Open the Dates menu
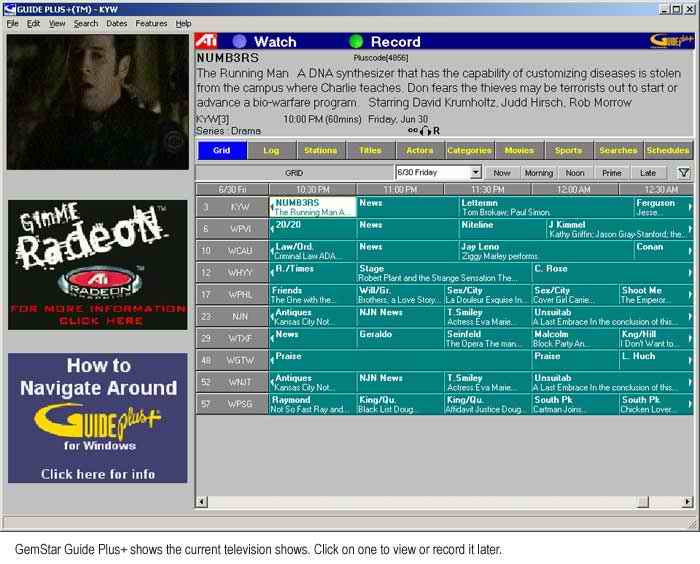700x564 pixels. click(x=117, y=24)
